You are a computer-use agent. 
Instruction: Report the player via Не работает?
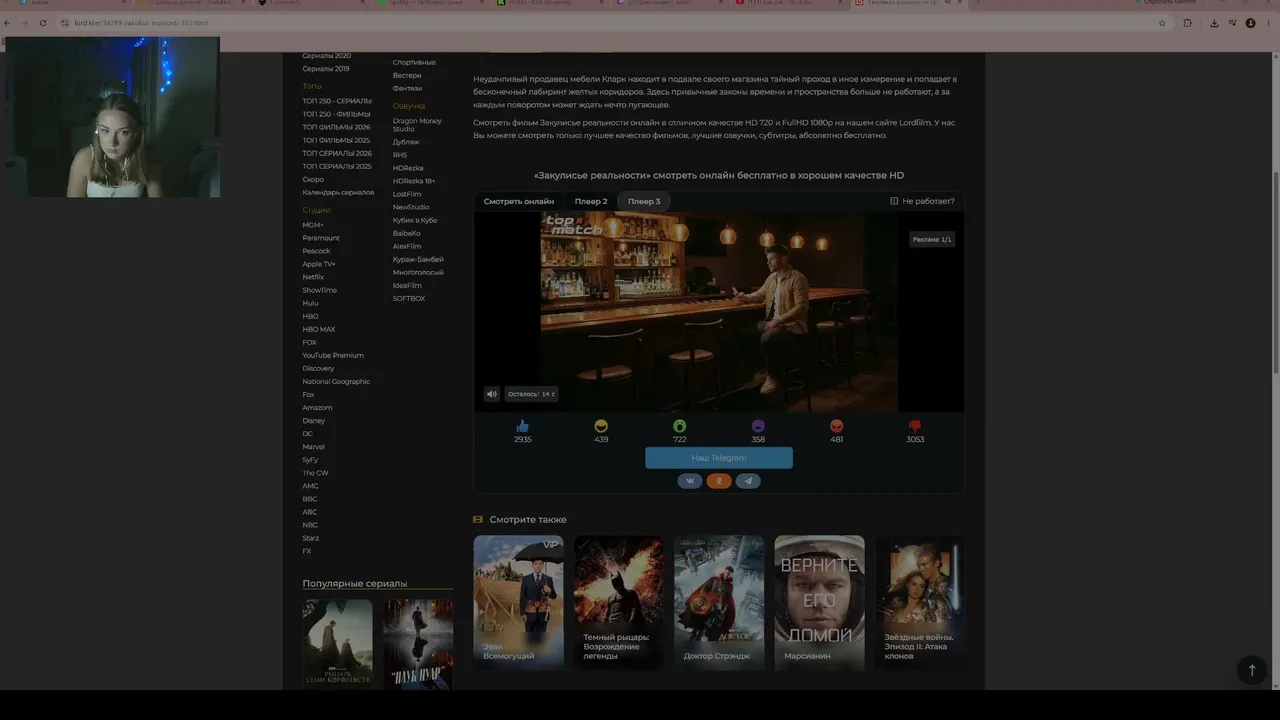922,201
